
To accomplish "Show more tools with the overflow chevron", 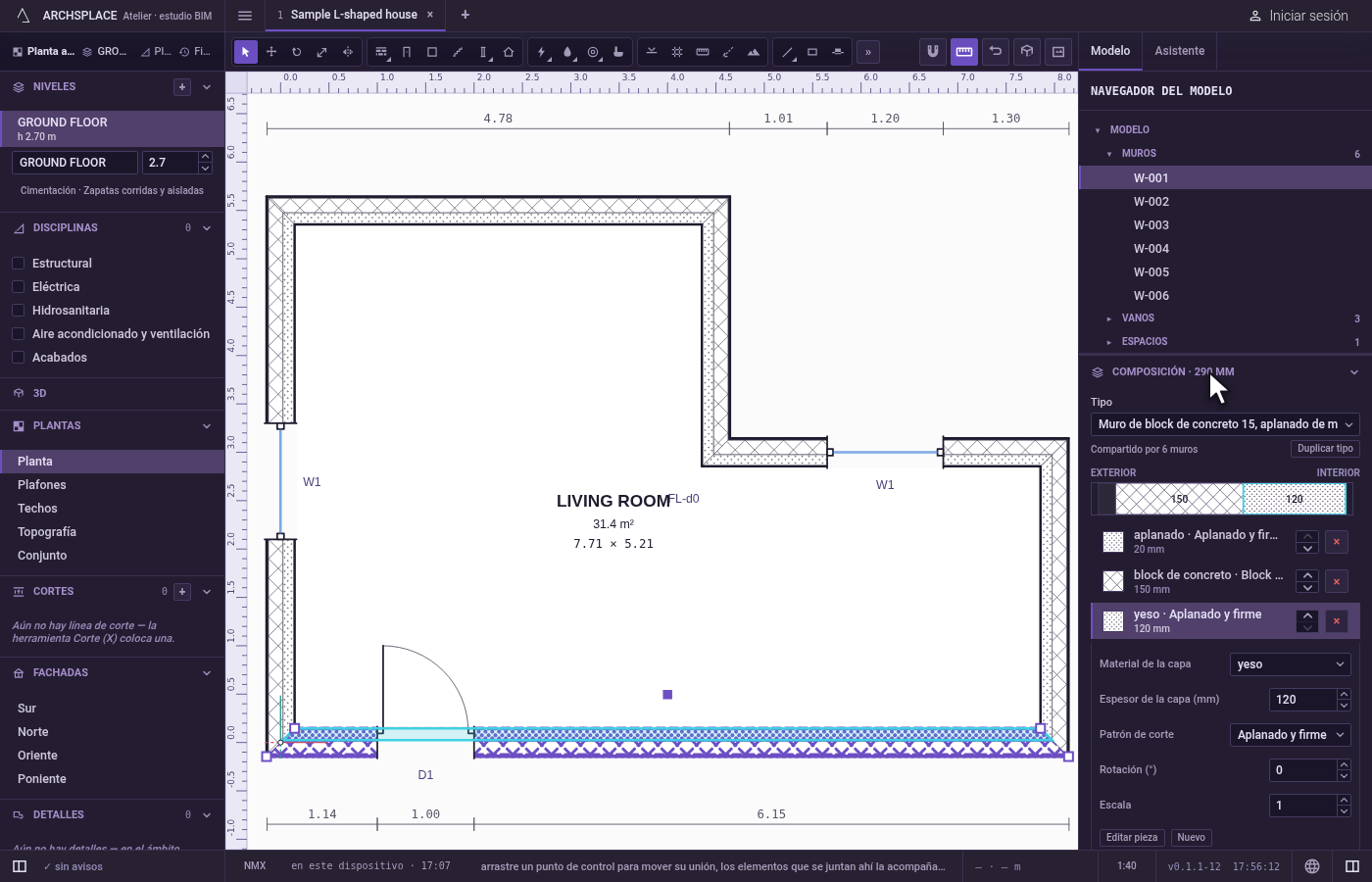I will (868, 52).
